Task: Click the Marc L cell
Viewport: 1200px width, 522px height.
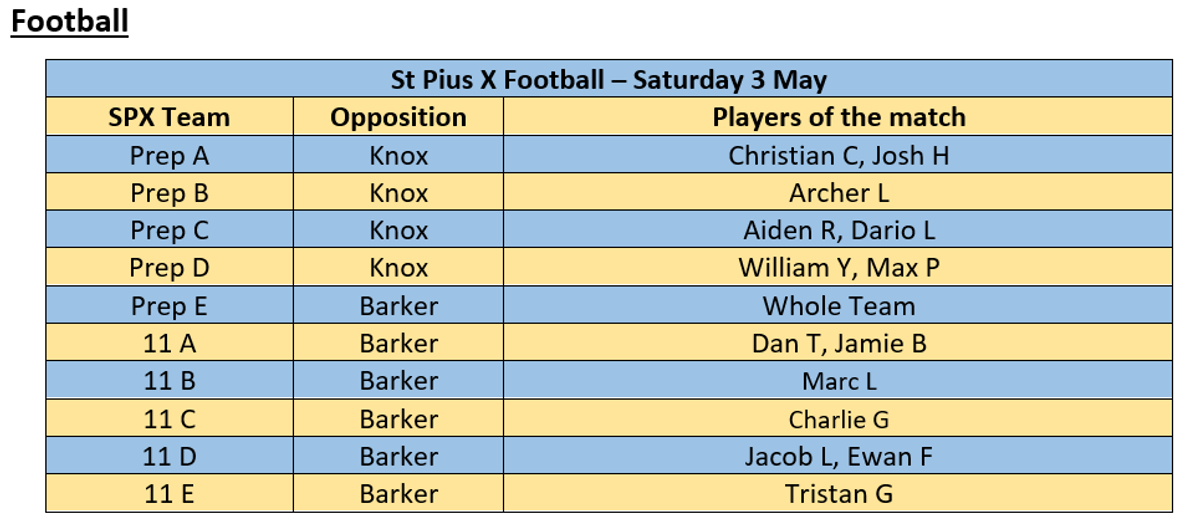Action: (x=838, y=381)
